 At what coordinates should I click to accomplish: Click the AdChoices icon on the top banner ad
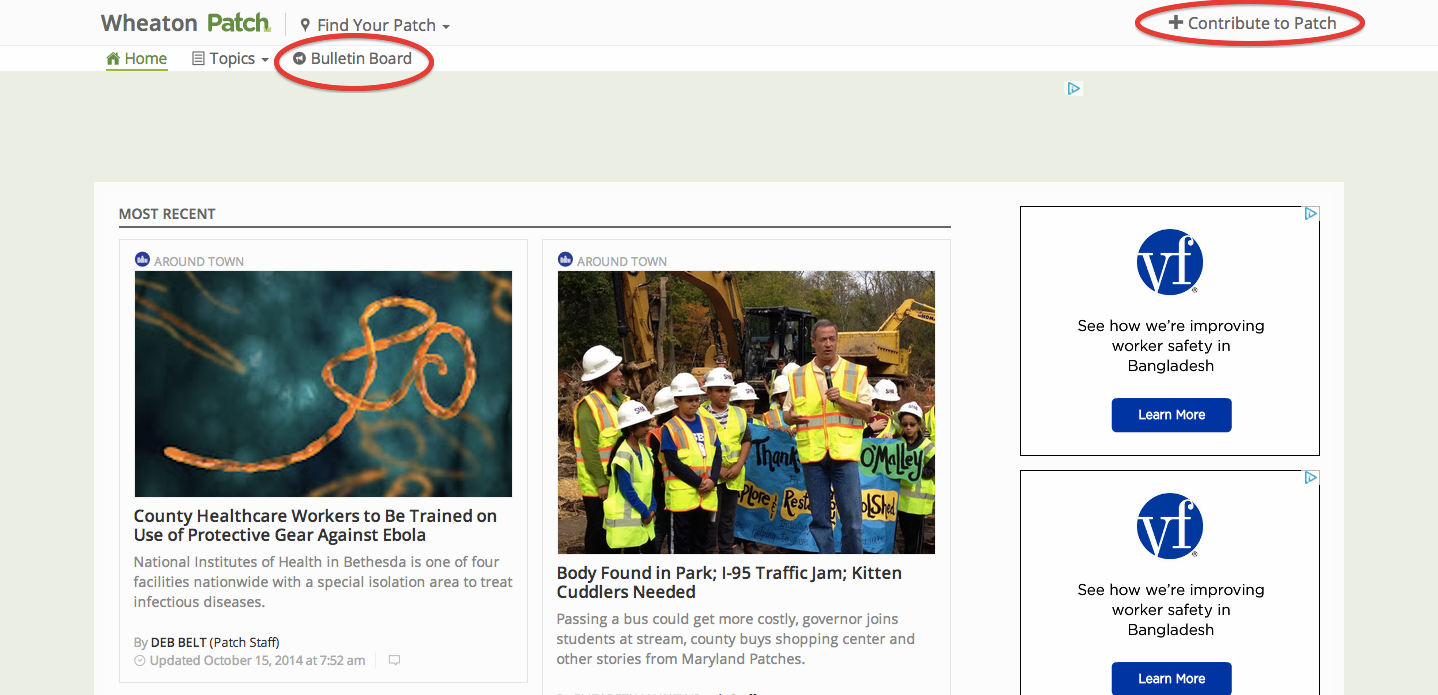pyautogui.click(x=1073, y=88)
